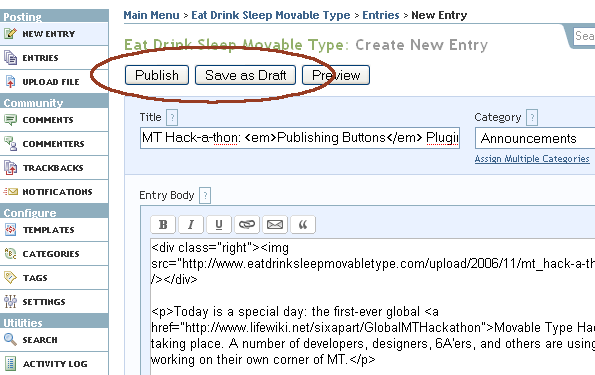Viewport: 595px width, 375px height.
Task: Click inside the Entry Body text area
Action: click(372, 307)
